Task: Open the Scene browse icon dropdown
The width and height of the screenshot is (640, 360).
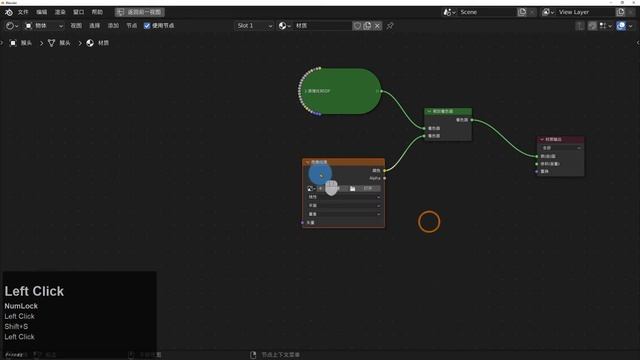Action: (449, 12)
